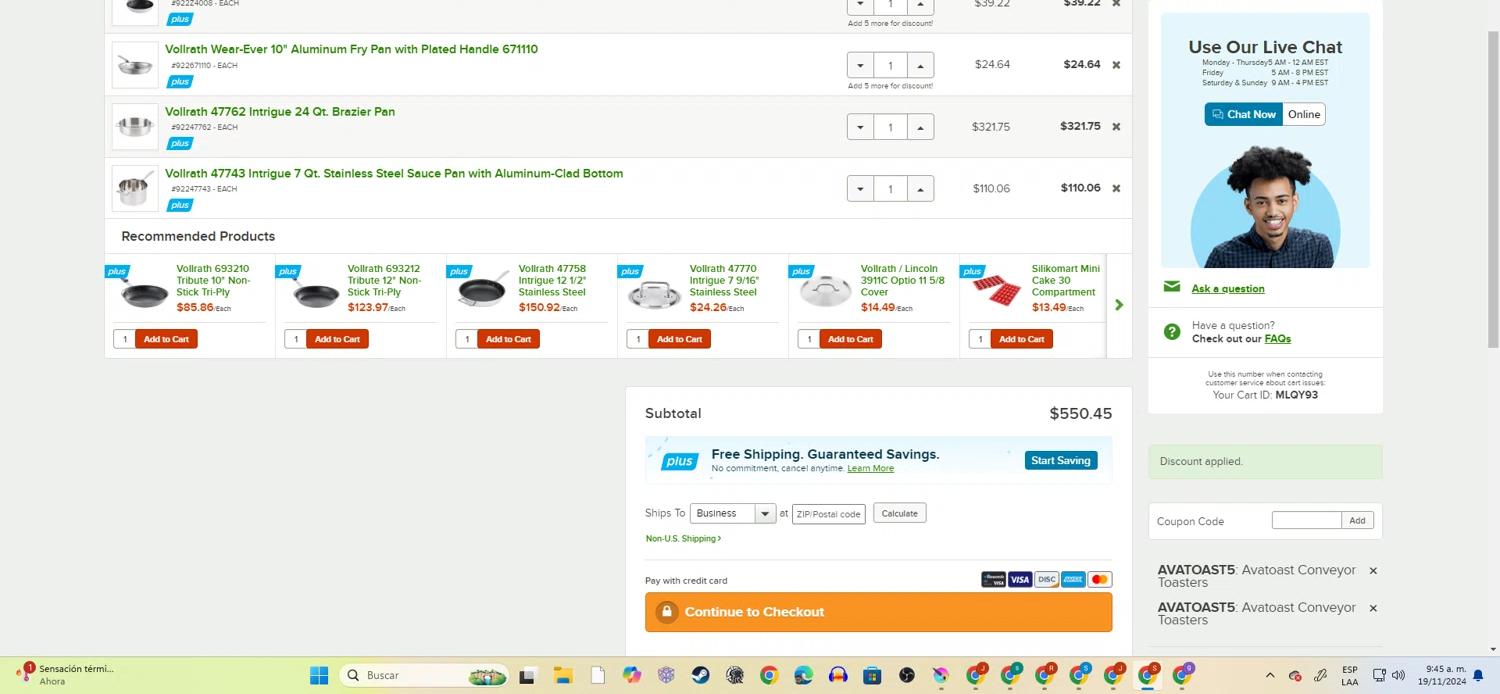Add Vollrath / Lincoln 3911C Cover to cart
Viewport: 1500px width, 694px height.
[850, 339]
